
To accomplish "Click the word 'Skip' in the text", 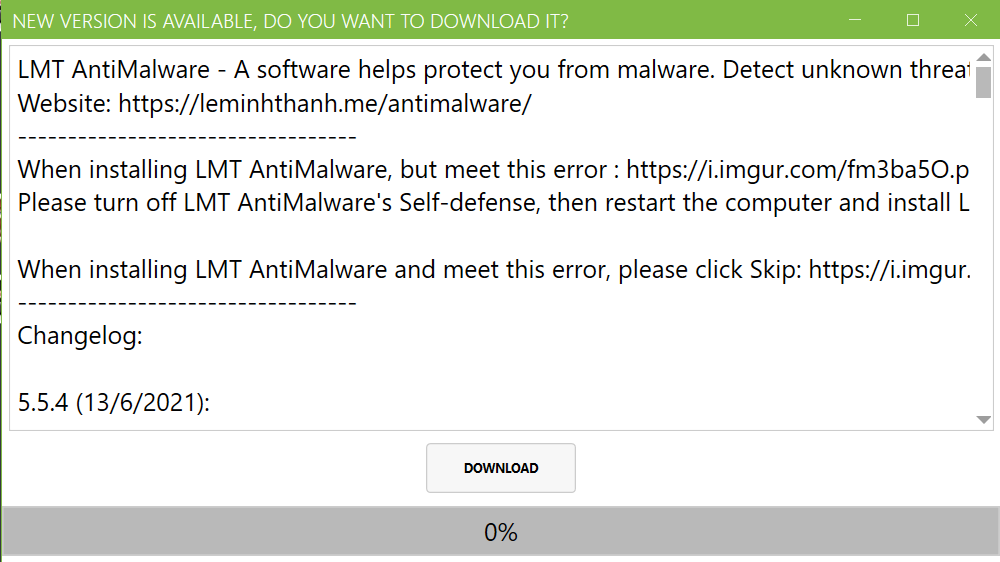I will 772,269.
